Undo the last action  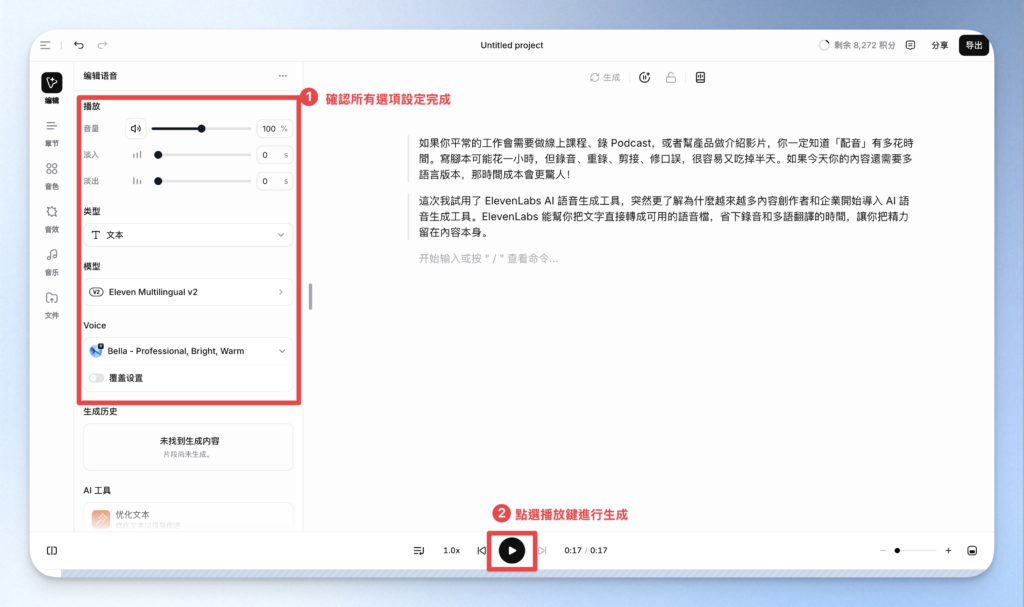click(x=79, y=45)
